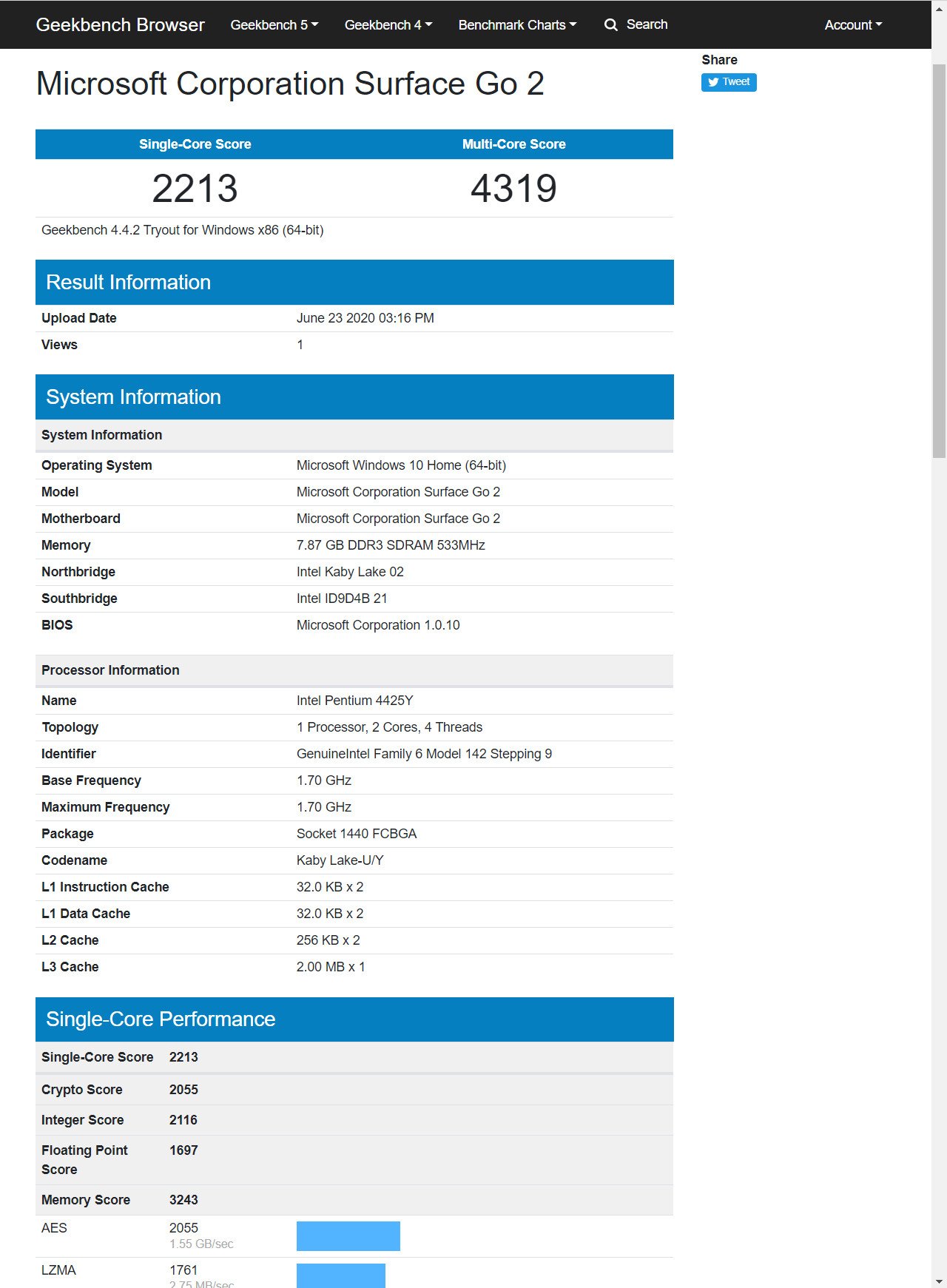
Task: Select L2 Cache value 256 KB x 2
Action: [328, 940]
